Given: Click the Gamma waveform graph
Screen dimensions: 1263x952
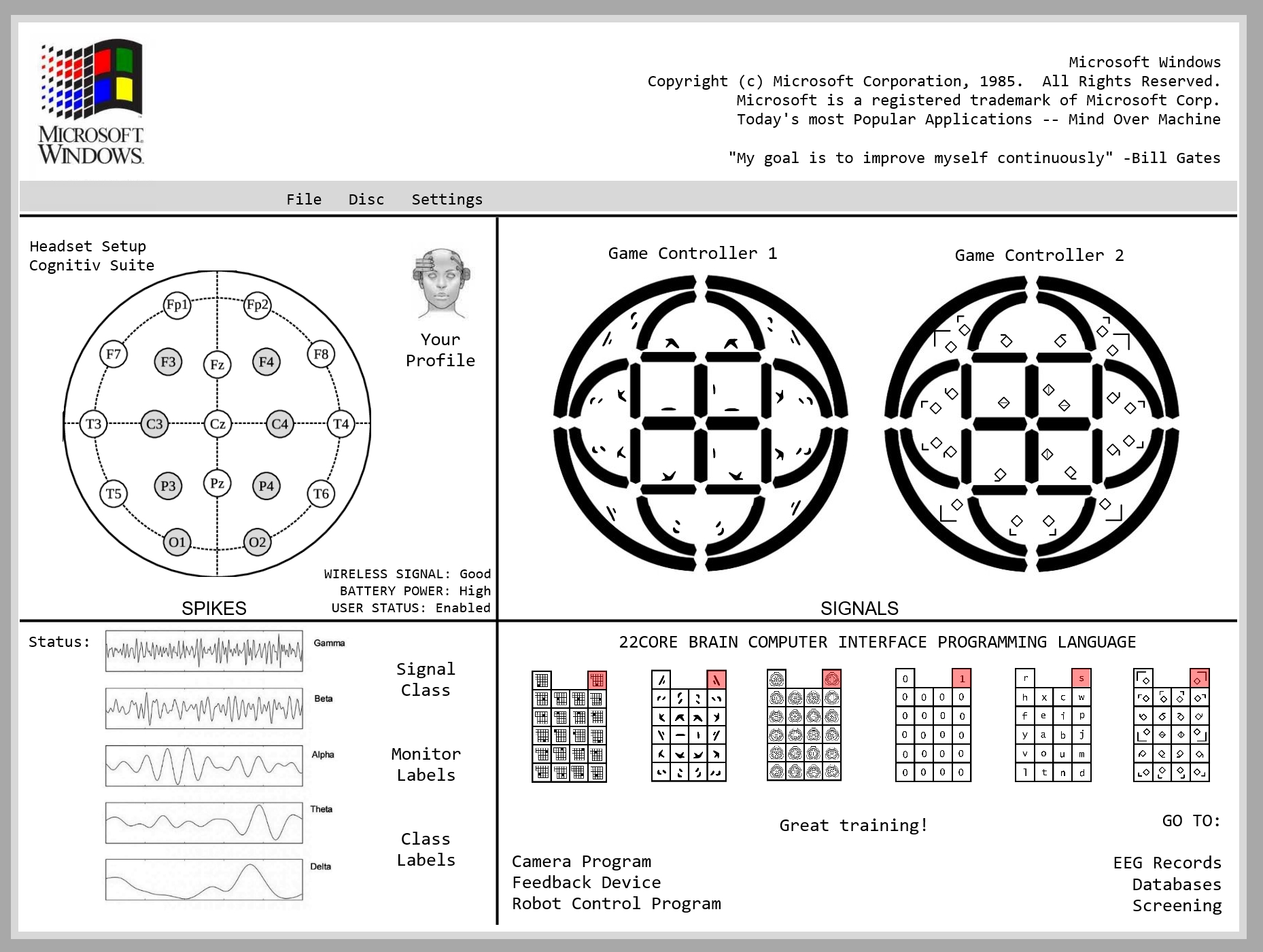Looking at the screenshot, I should pos(204,651).
